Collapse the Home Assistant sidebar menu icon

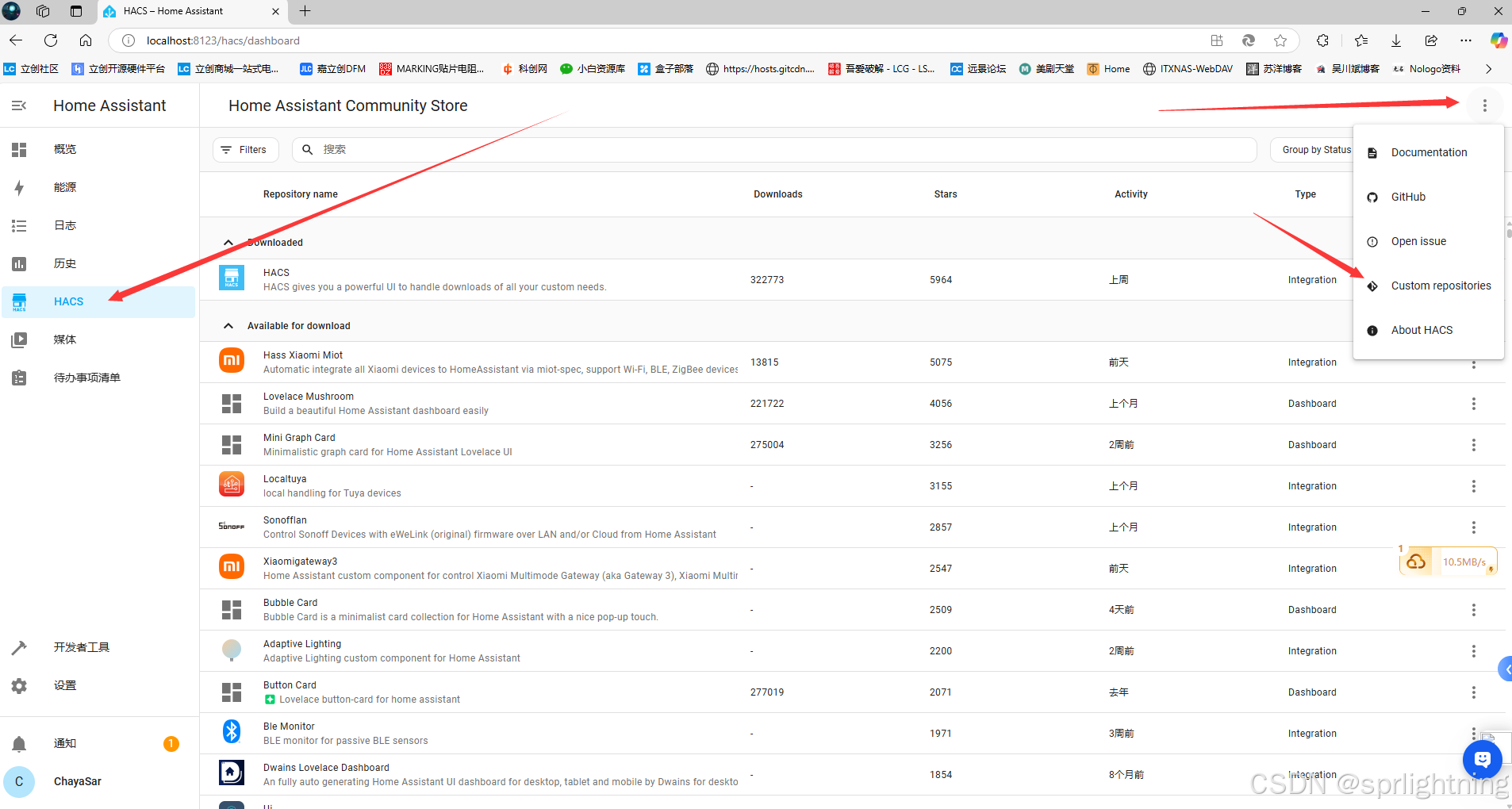tap(19, 105)
